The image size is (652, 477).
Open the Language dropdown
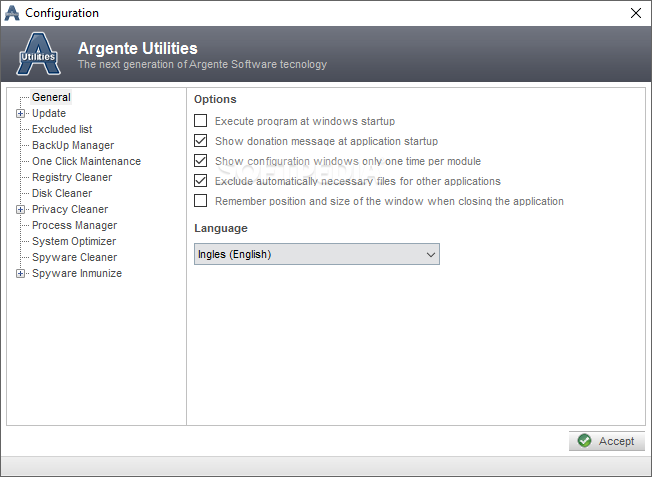point(317,254)
